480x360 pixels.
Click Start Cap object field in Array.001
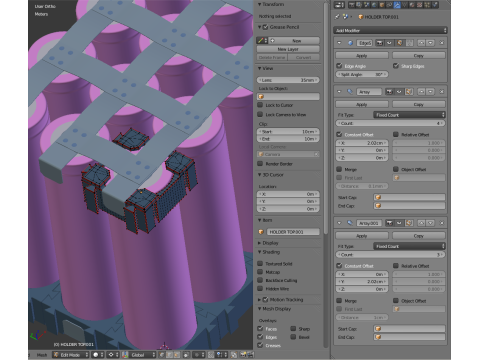409,329
